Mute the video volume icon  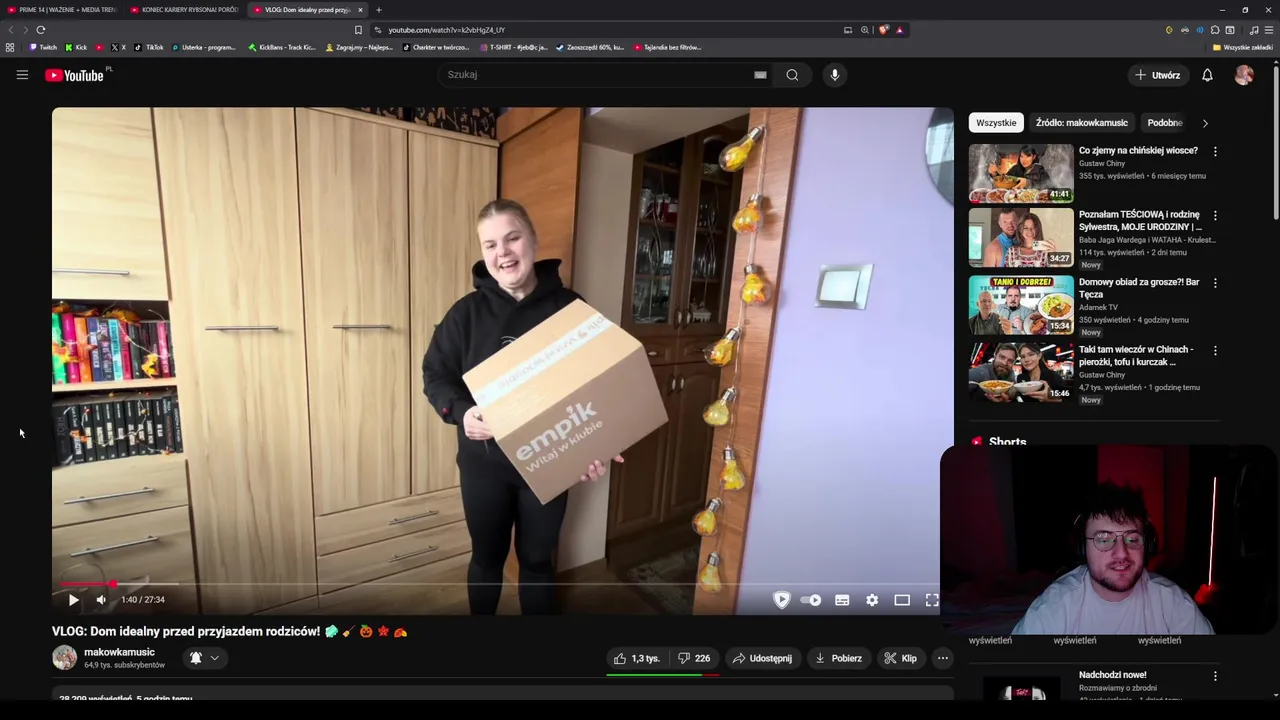pos(101,600)
